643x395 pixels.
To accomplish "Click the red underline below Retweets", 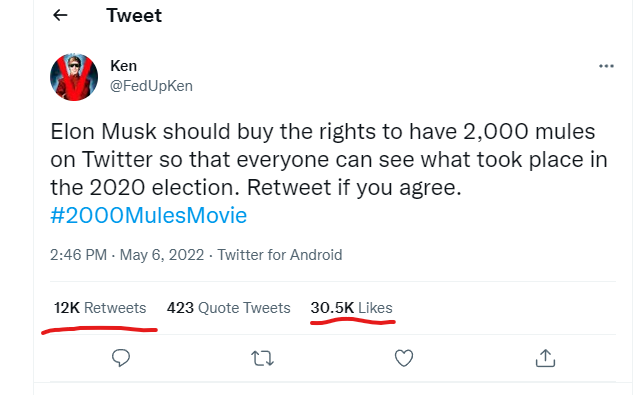I will (x=99, y=329).
